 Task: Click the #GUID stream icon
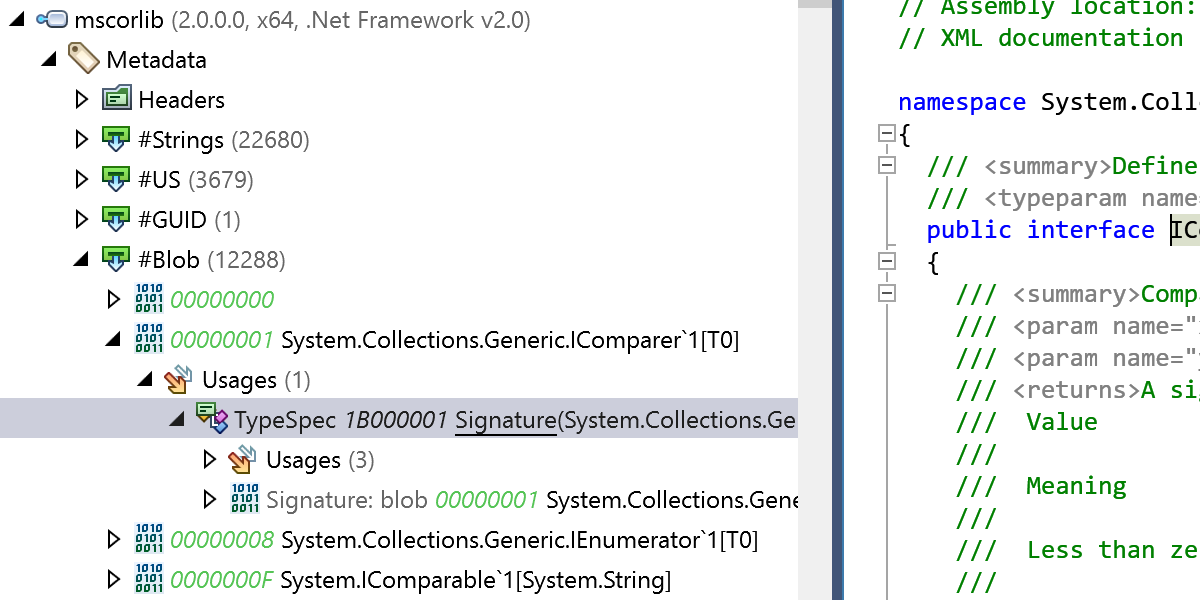point(117,219)
